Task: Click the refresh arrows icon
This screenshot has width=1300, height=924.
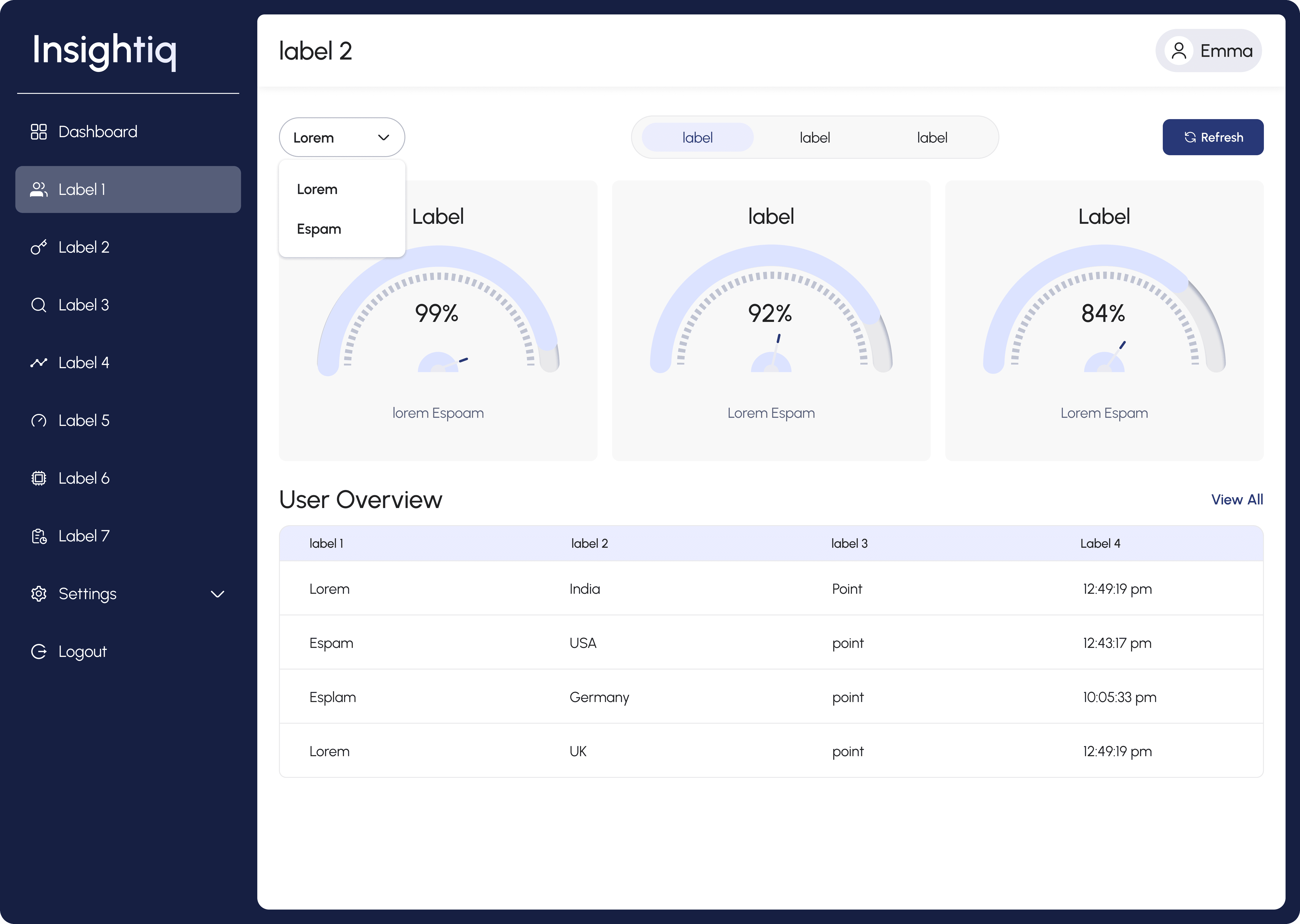Action: (x=1190, y=137)
